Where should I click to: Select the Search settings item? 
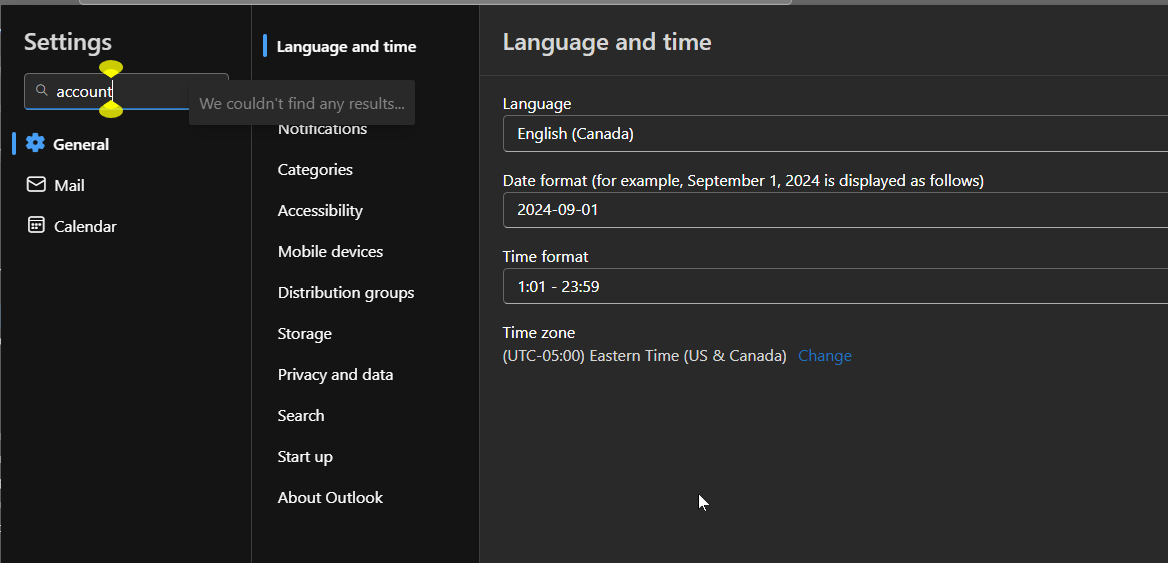(300, 416)
